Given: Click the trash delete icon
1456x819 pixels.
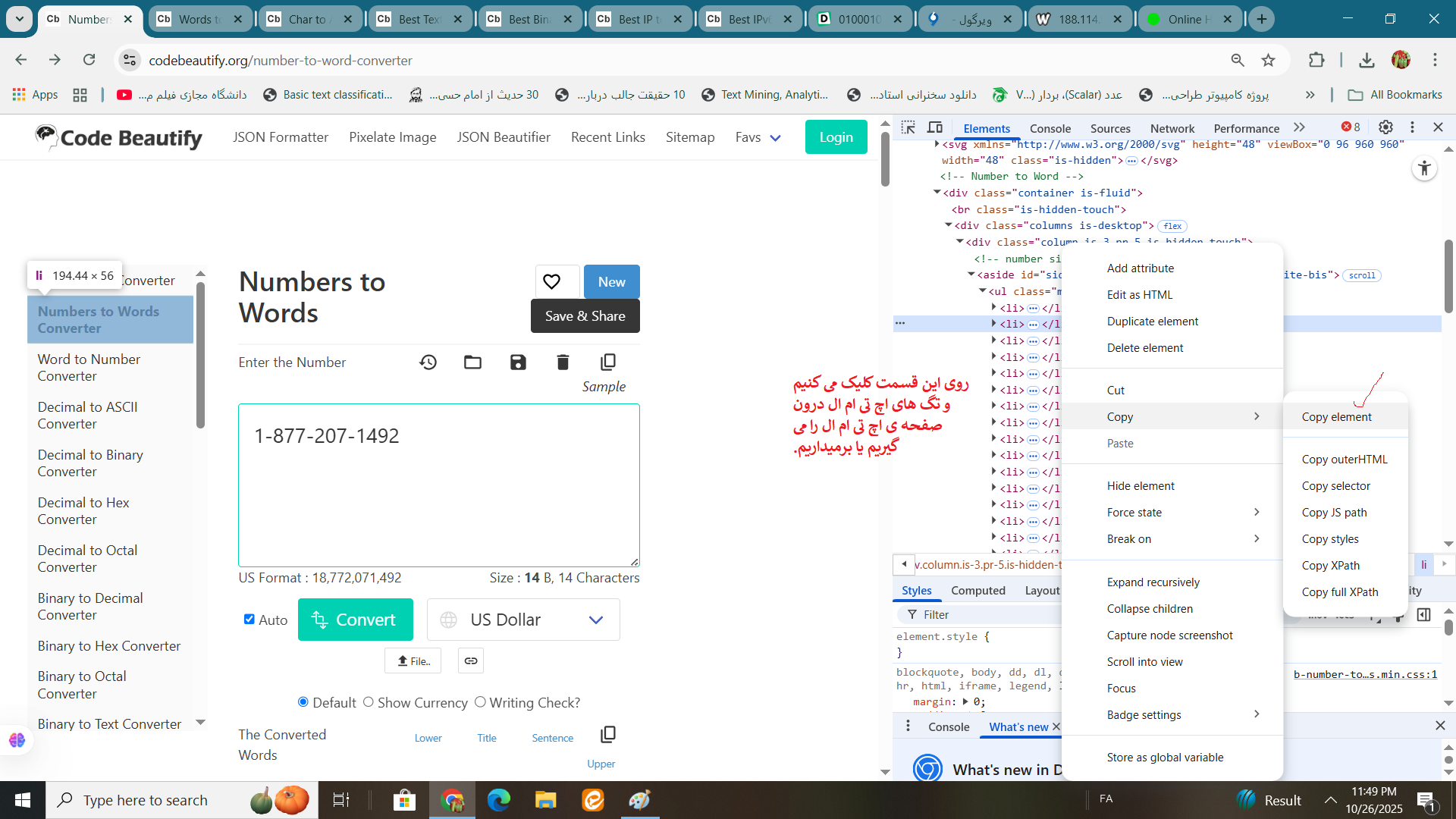Looking at the screenshot, I should coord(563,362).
